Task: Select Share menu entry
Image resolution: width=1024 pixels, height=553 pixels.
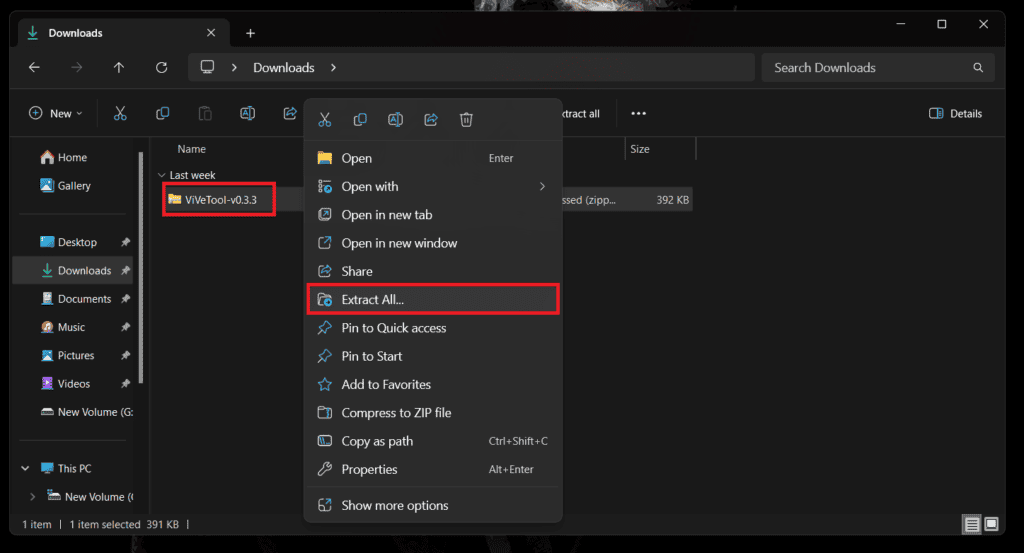Action: [x=433, y=271]
